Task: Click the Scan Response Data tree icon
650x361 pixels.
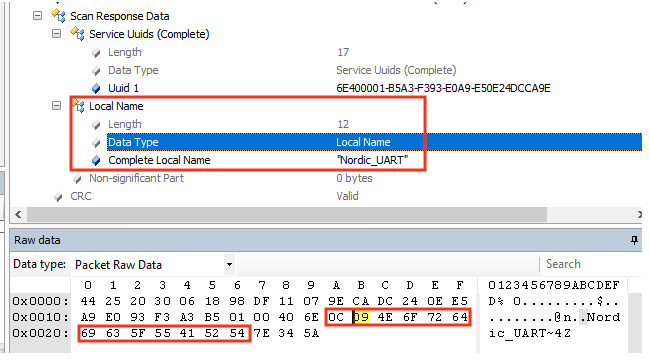Action: 58,16
